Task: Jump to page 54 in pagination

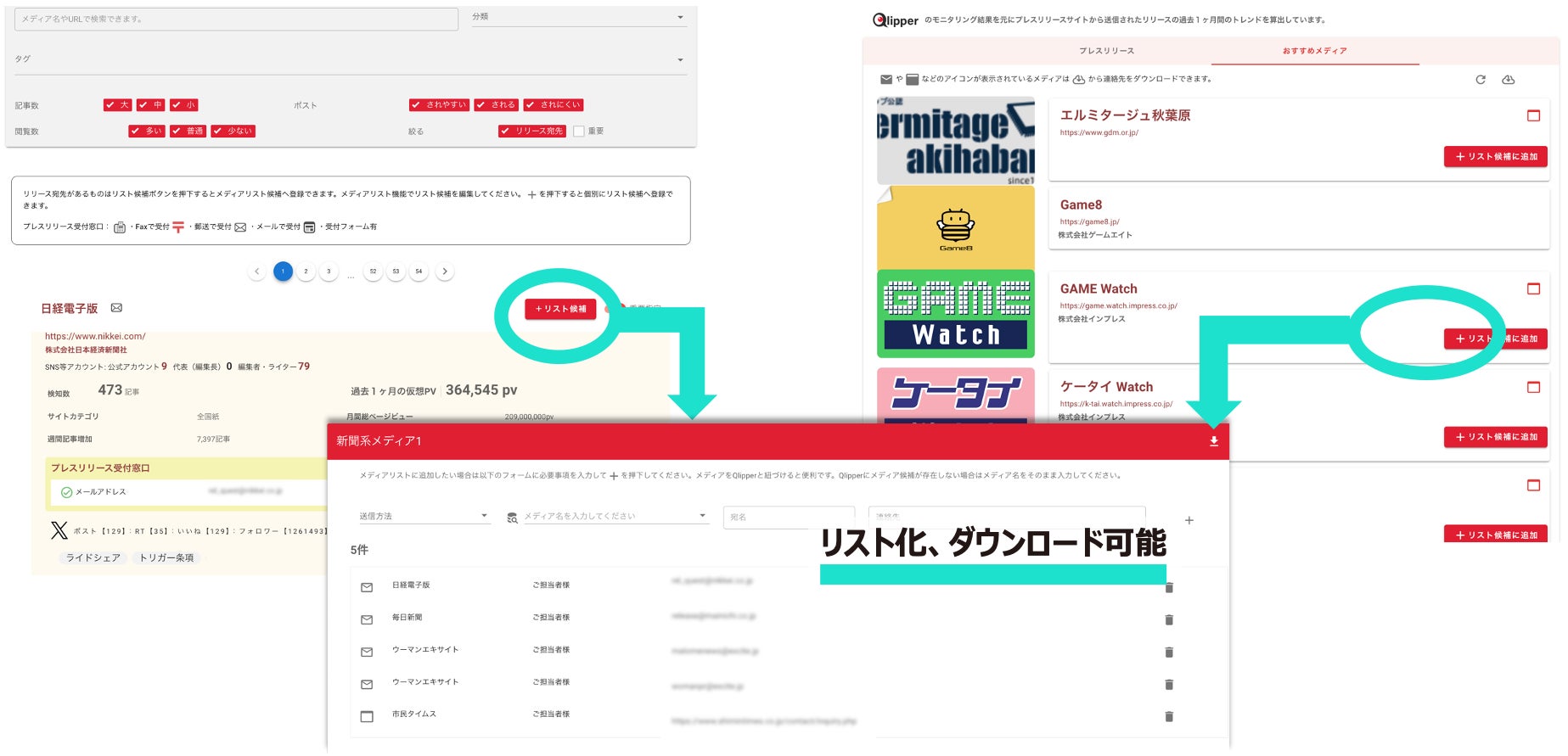Action: [x=419, y=272]
